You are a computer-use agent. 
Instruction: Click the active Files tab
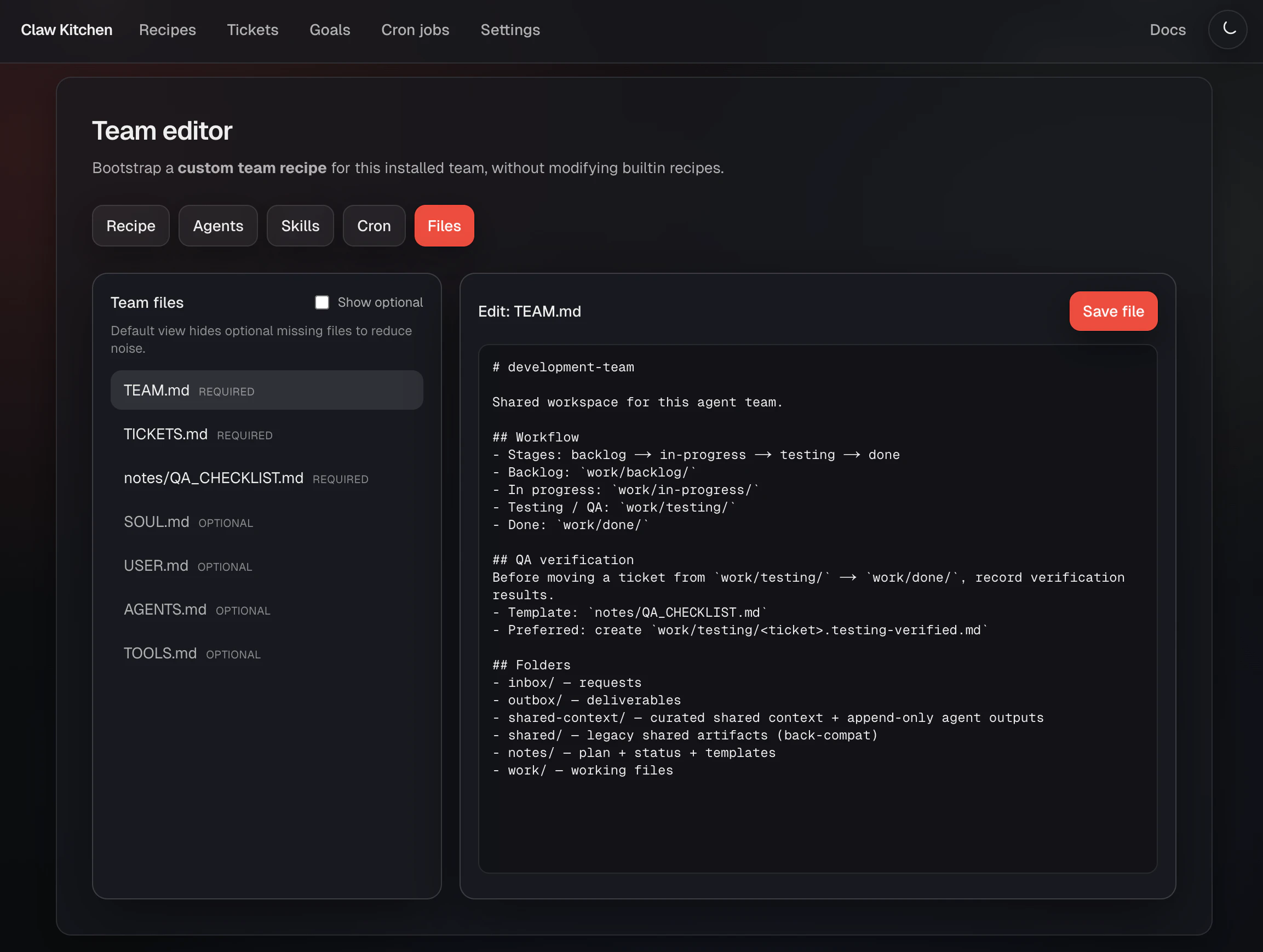pyautogui.click(x=444, y=226)
